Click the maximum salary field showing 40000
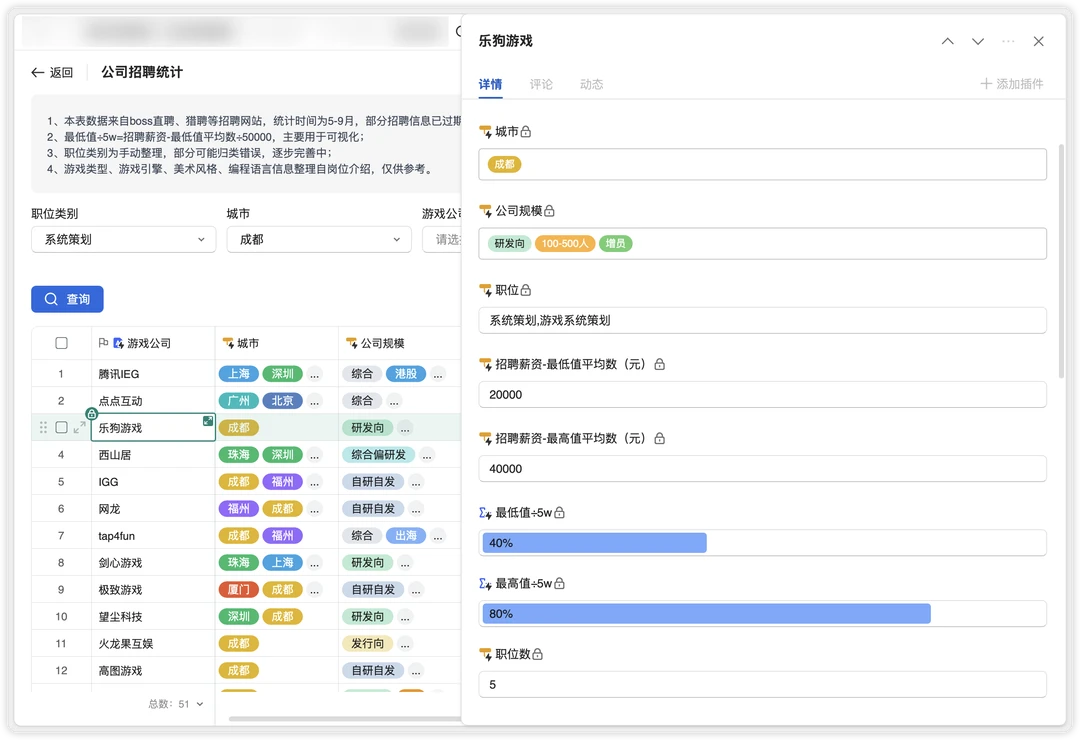Screen dimensions: 1080x740 (x=762, y=469)
